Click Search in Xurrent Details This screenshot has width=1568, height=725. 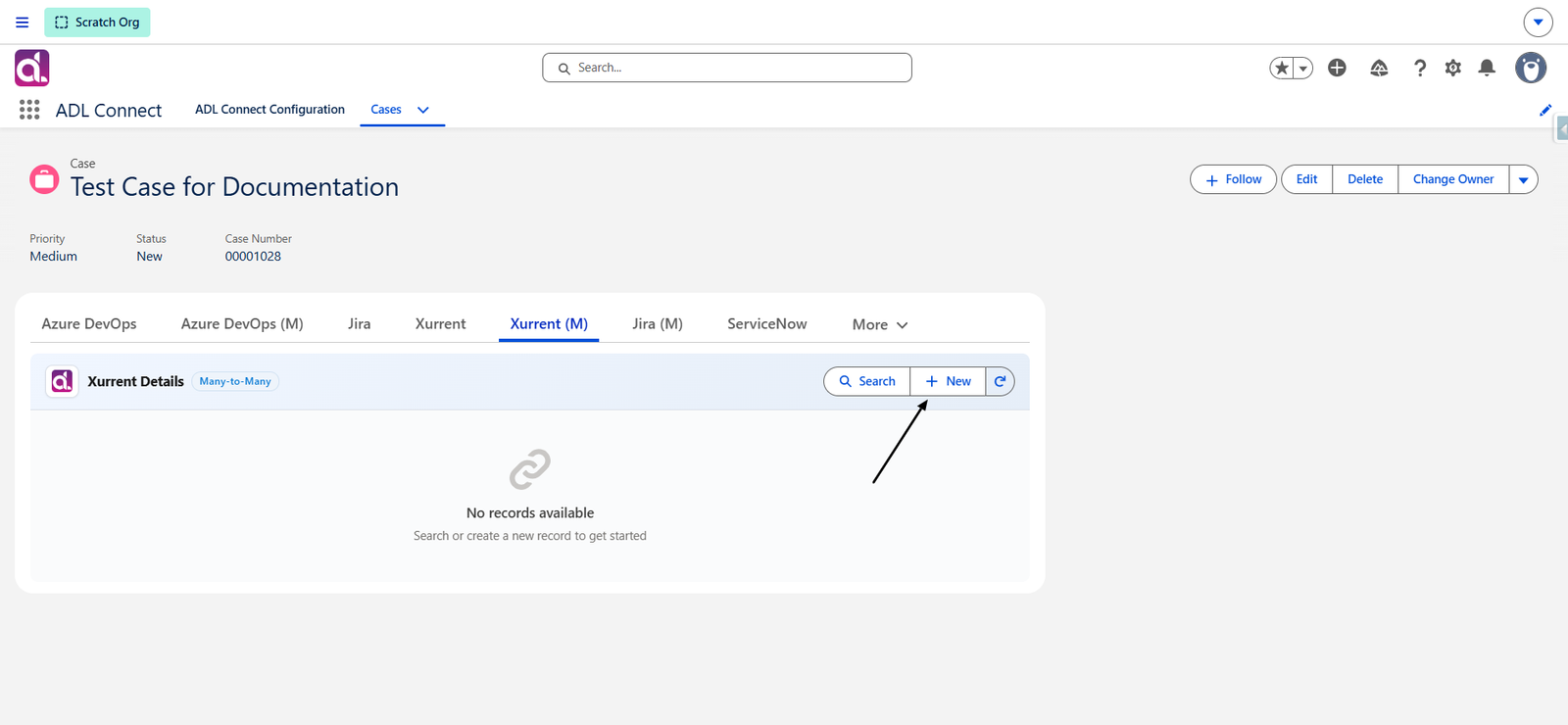point(867,381)
